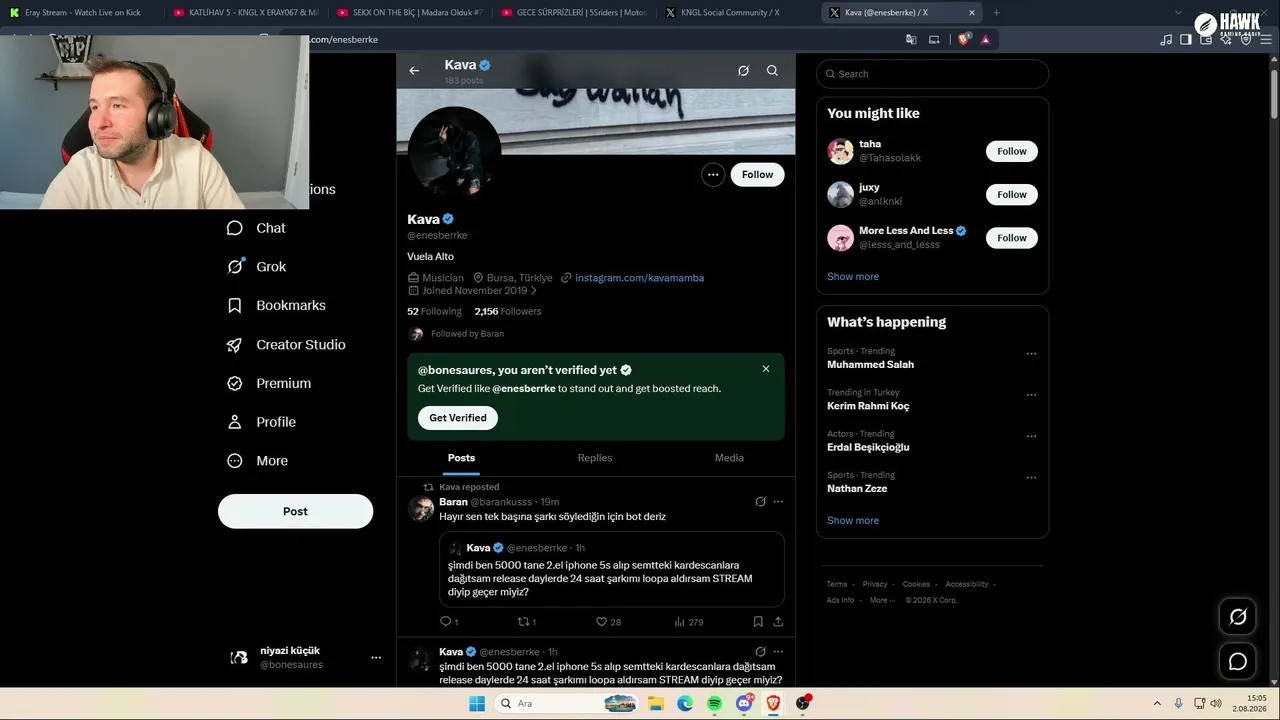Show more trends under What's happening
This screenshot has height=720, width=1280.
click(x=853, y=521)
